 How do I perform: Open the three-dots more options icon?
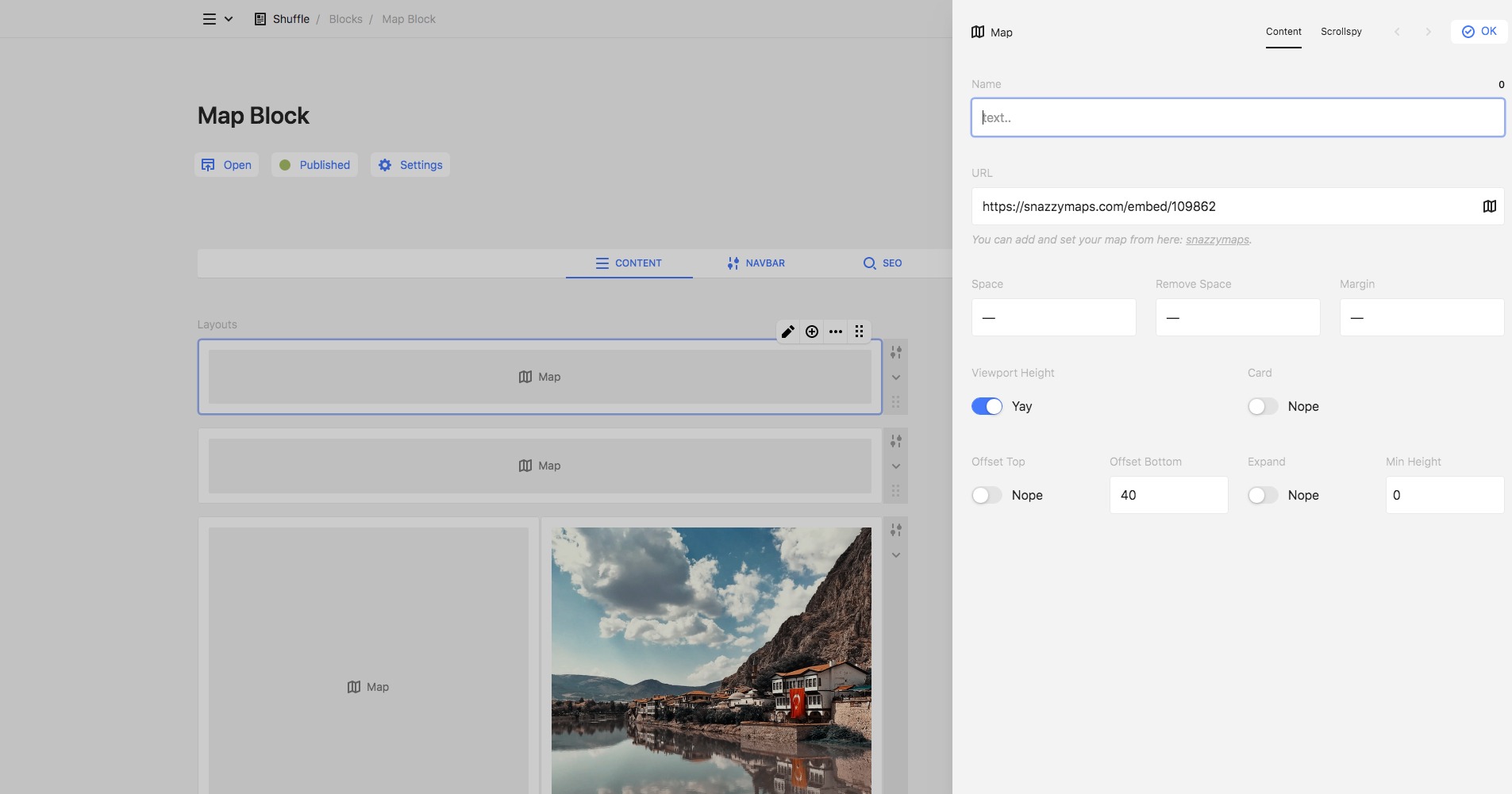click(836, 332)
